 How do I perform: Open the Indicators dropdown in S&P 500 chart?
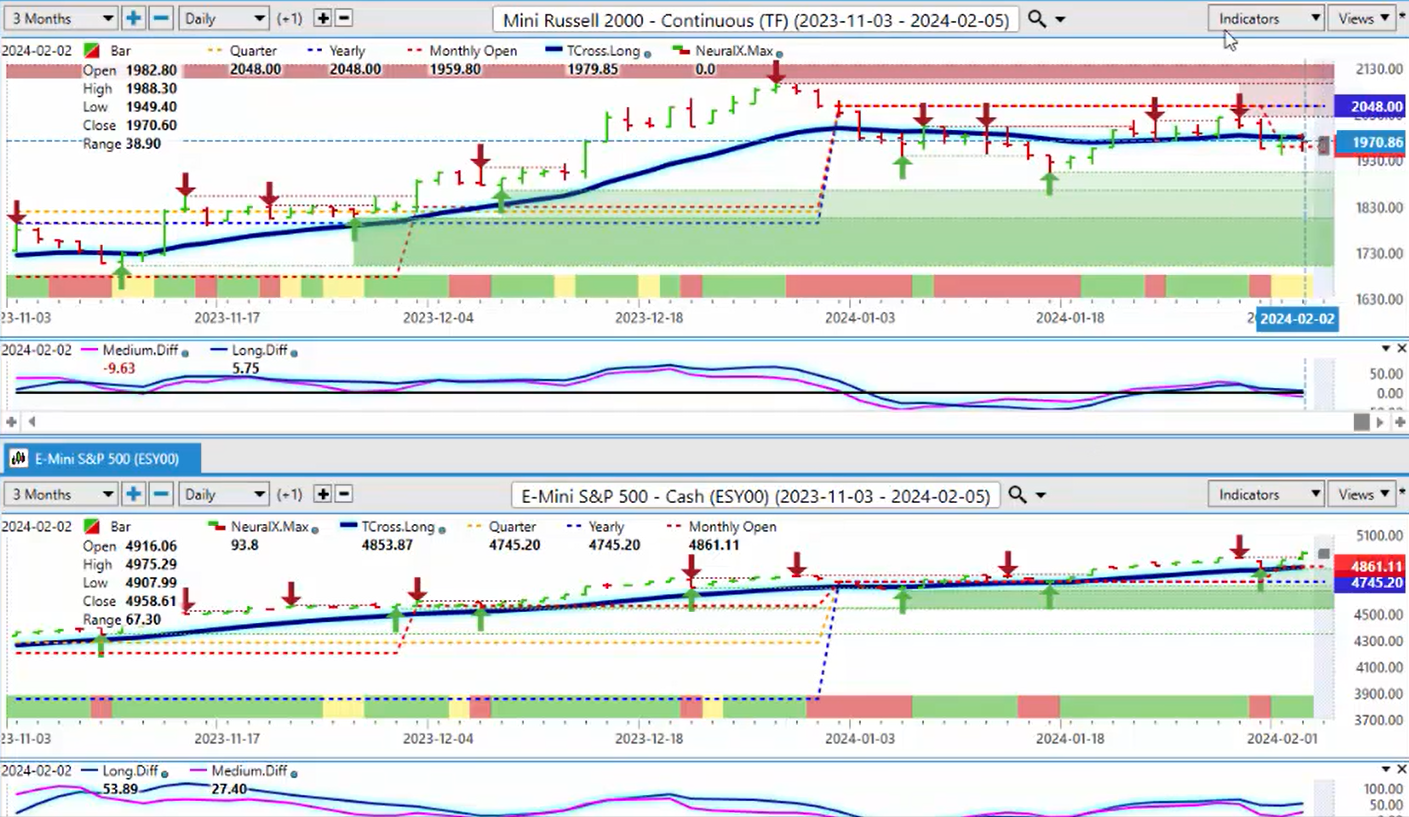pos(1266,494)
